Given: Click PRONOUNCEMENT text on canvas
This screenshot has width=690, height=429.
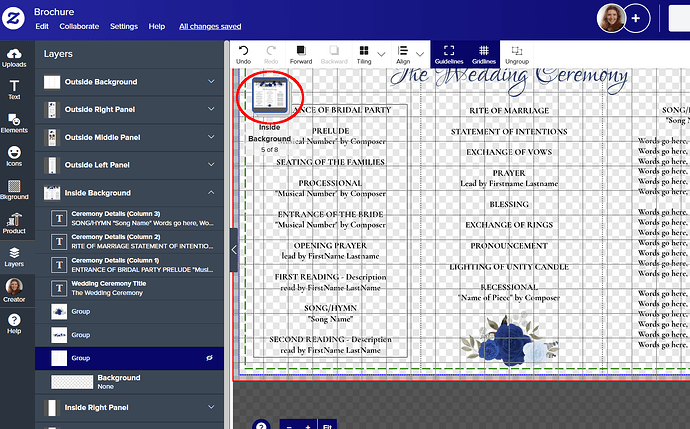Looking at the screenshot, I should (x=509, y=246).
